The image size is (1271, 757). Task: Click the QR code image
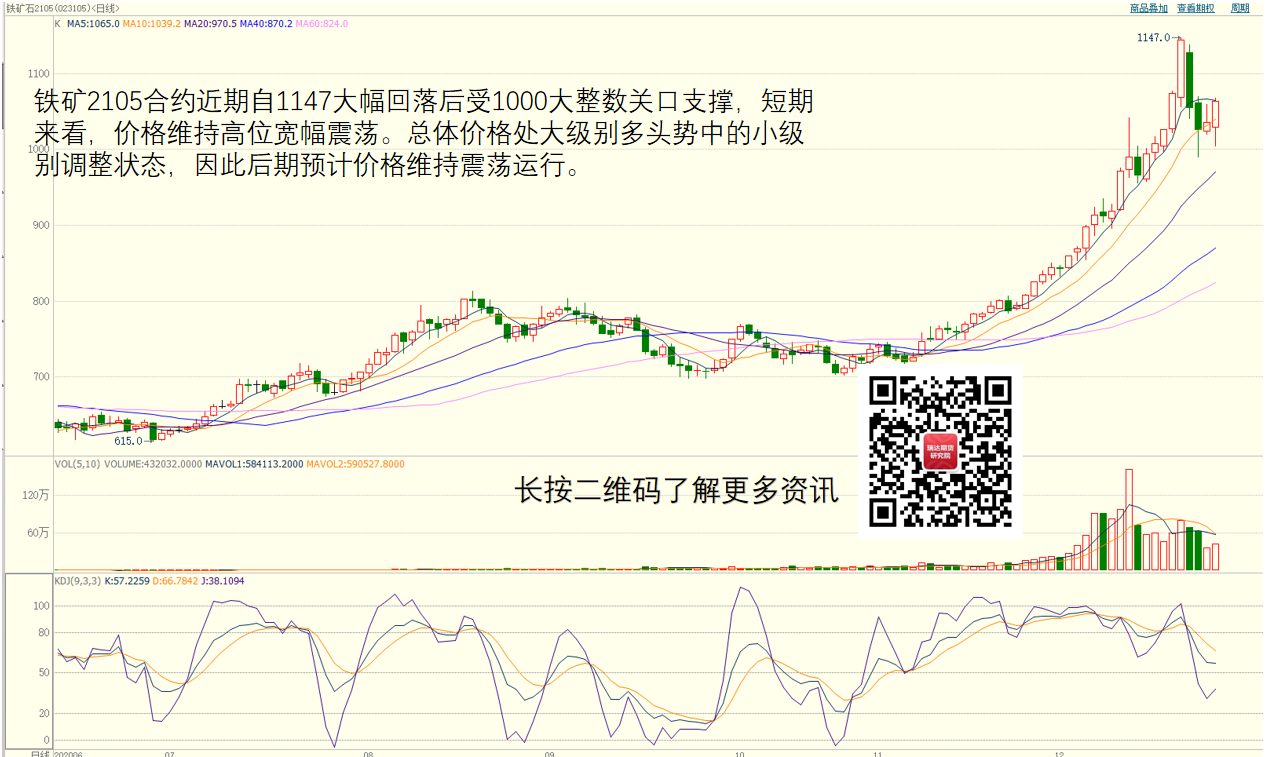click(940, 452)
